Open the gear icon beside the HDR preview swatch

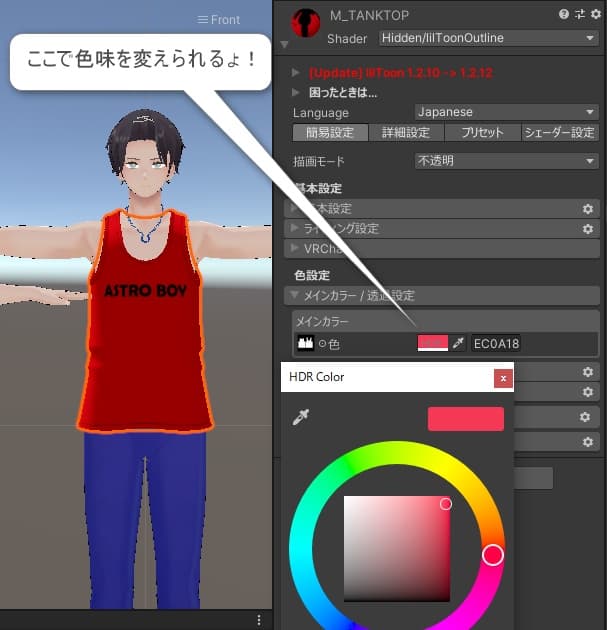(585, 417)
